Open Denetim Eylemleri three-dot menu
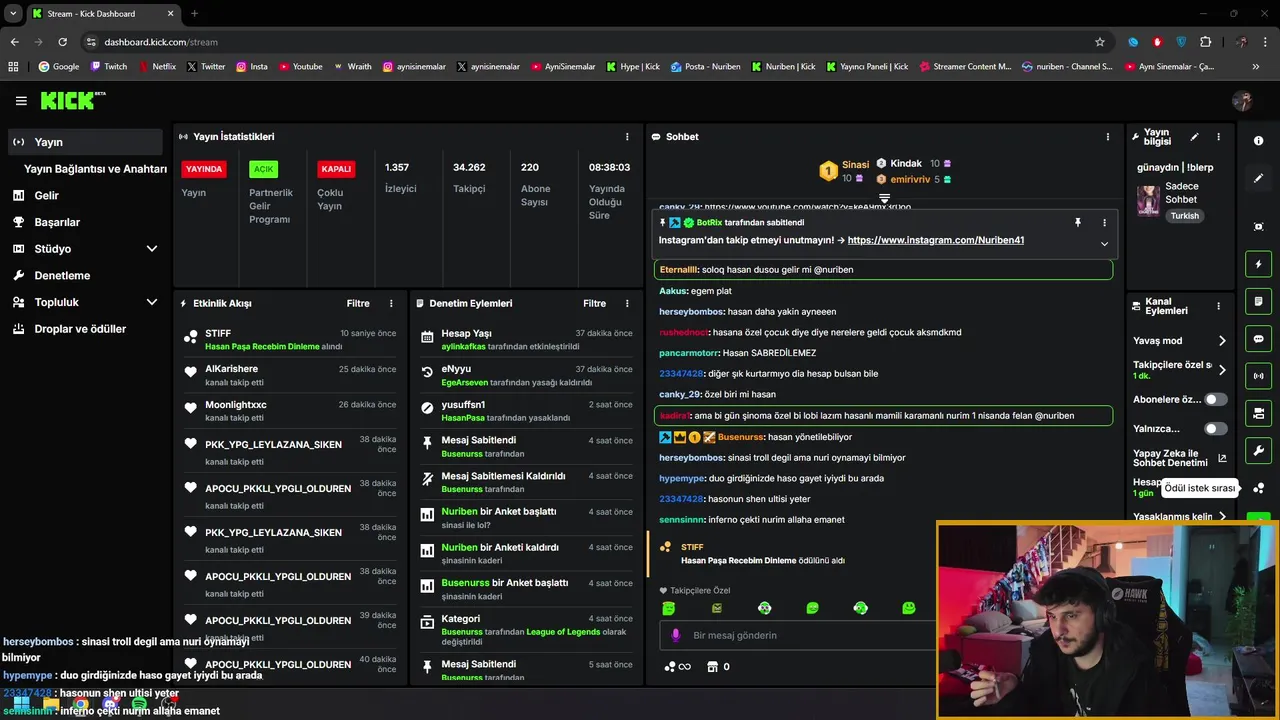1280x720 pixels. click(627, 303)
